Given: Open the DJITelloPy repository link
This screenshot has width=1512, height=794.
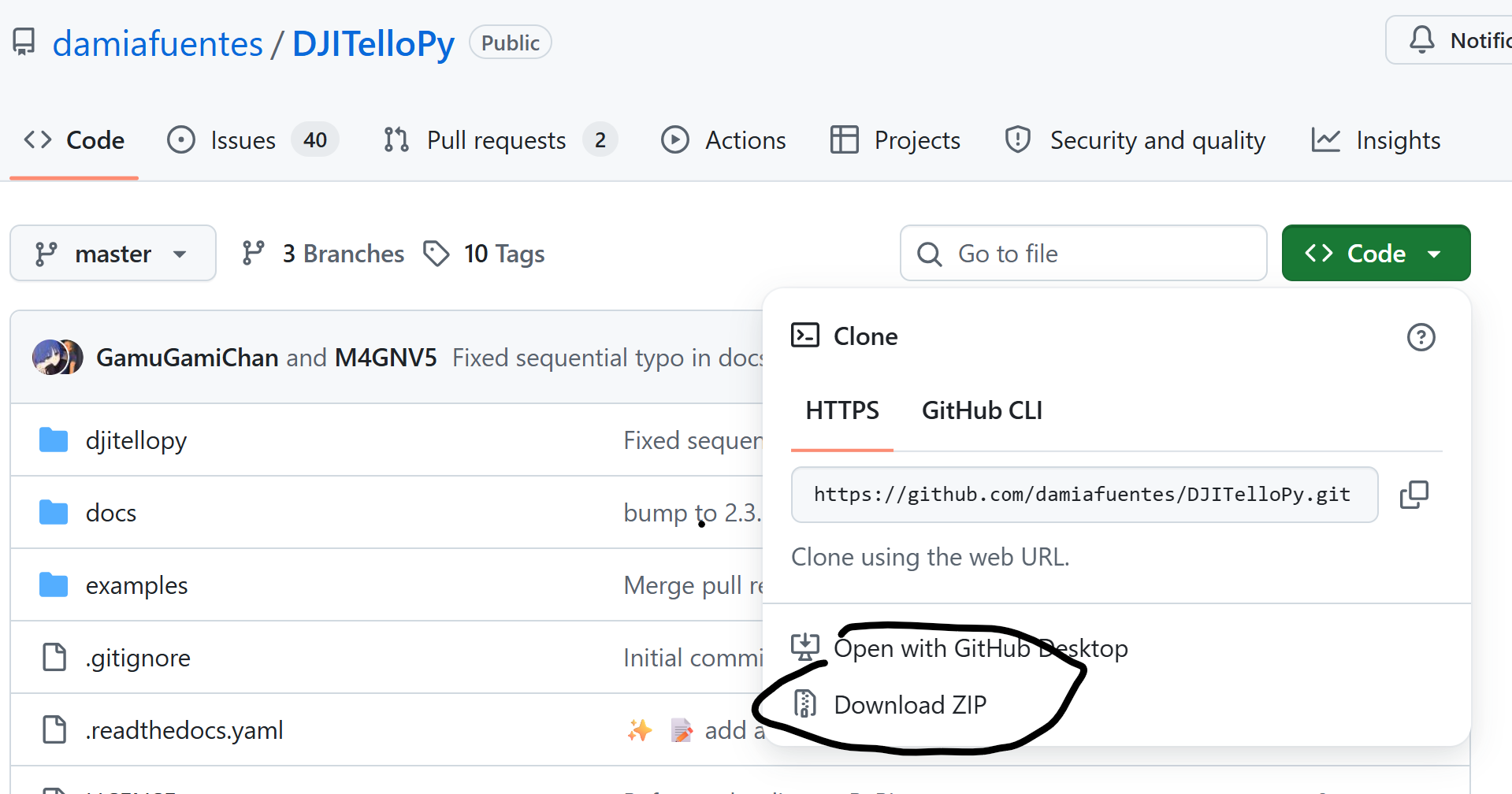Looking at the screenshot, I should [x=373, y=43].
